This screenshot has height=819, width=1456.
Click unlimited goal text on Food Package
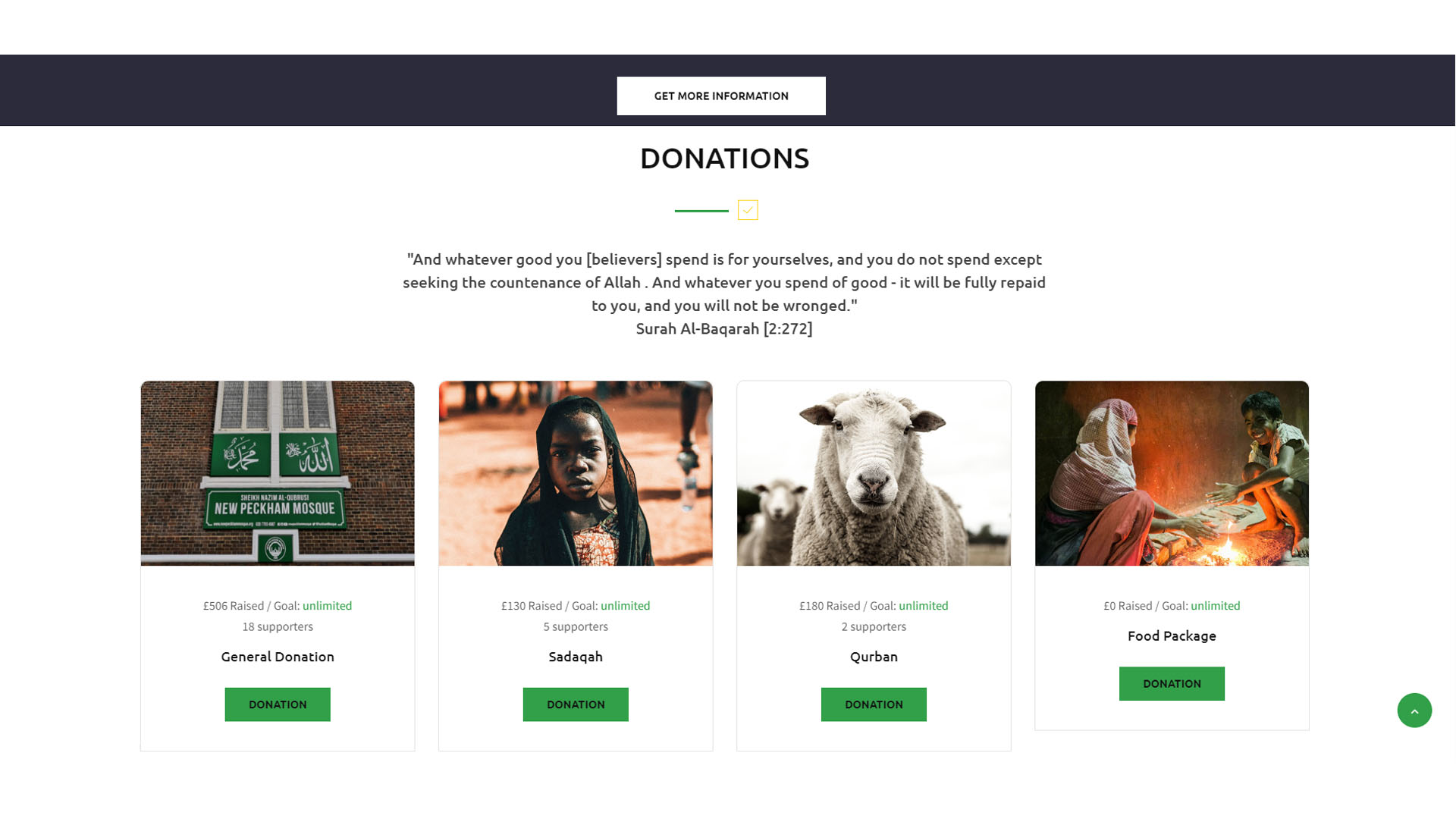(x=1215, y=606)
